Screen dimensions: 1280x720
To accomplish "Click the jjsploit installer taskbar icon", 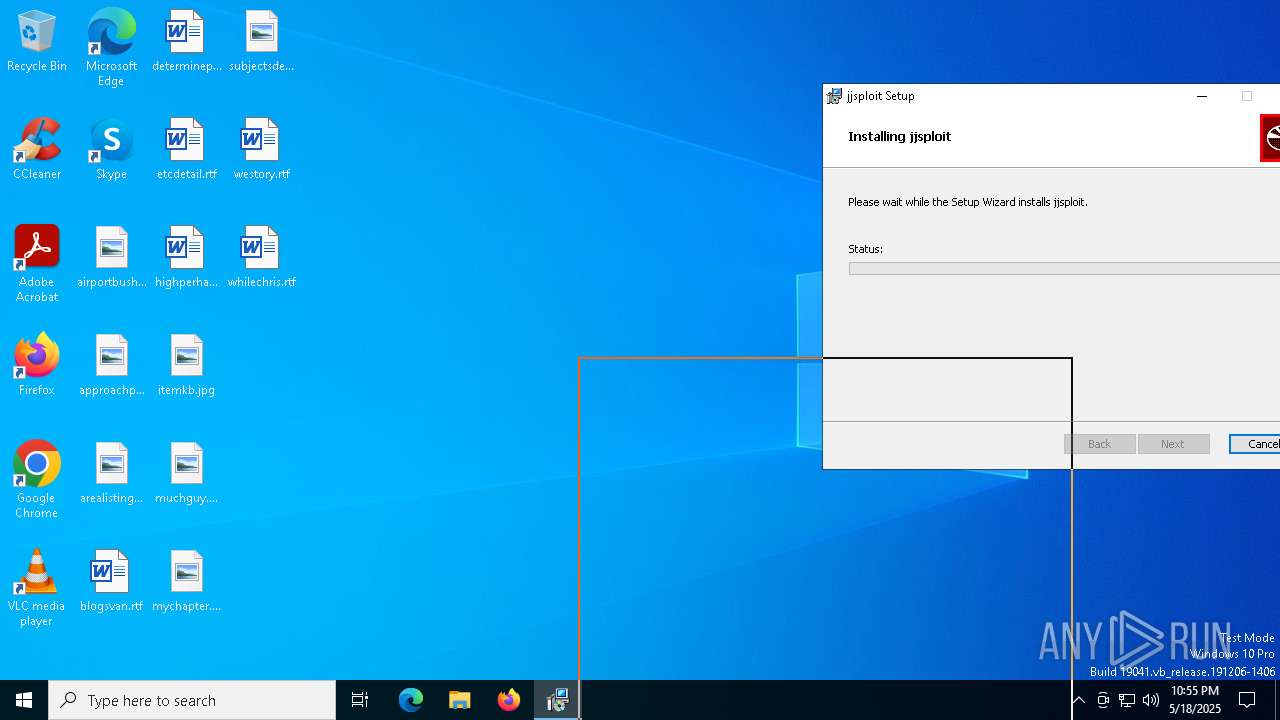I will click(557, 700).
